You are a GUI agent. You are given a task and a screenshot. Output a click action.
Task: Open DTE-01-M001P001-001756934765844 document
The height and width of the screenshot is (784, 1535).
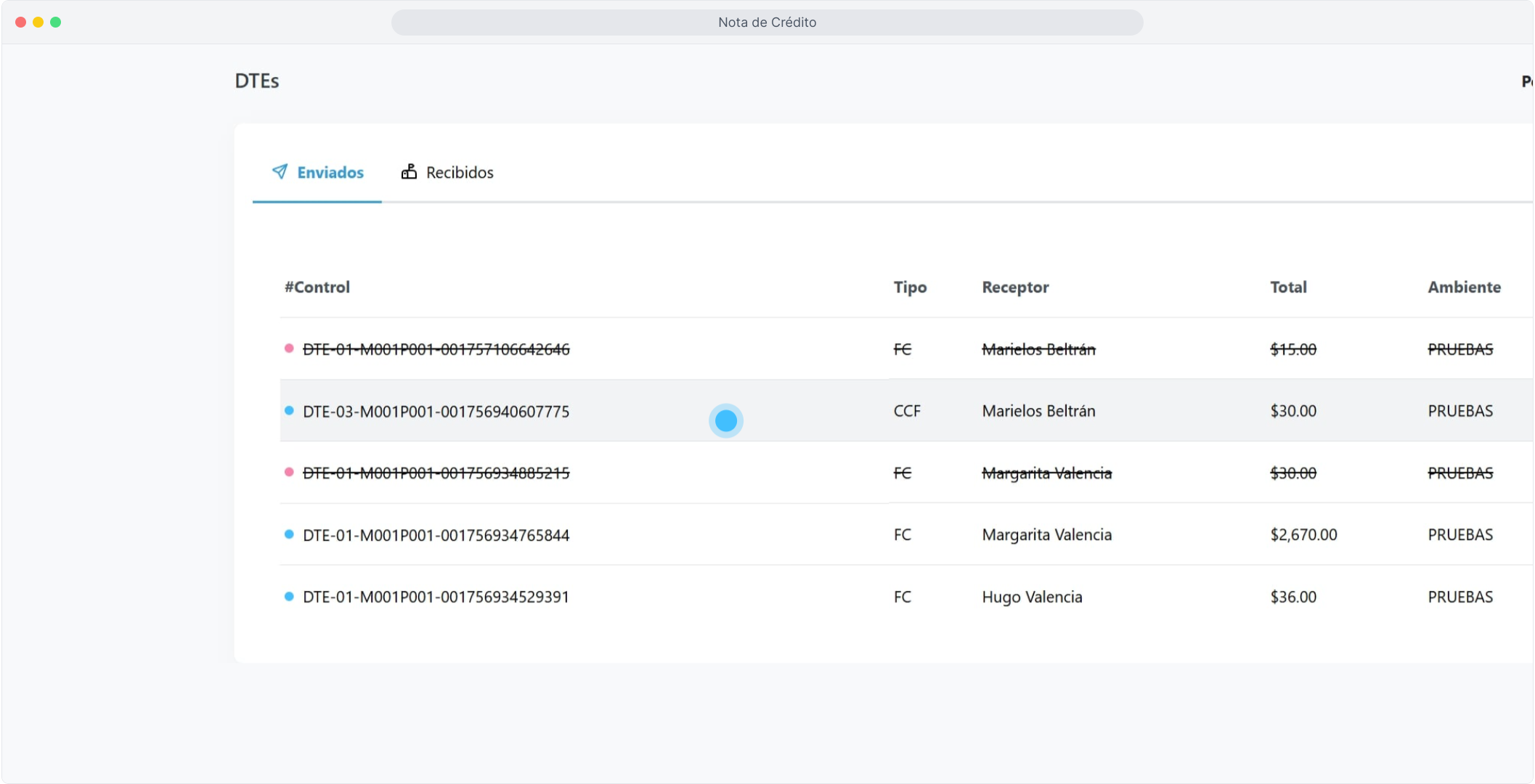coord(436,536)
